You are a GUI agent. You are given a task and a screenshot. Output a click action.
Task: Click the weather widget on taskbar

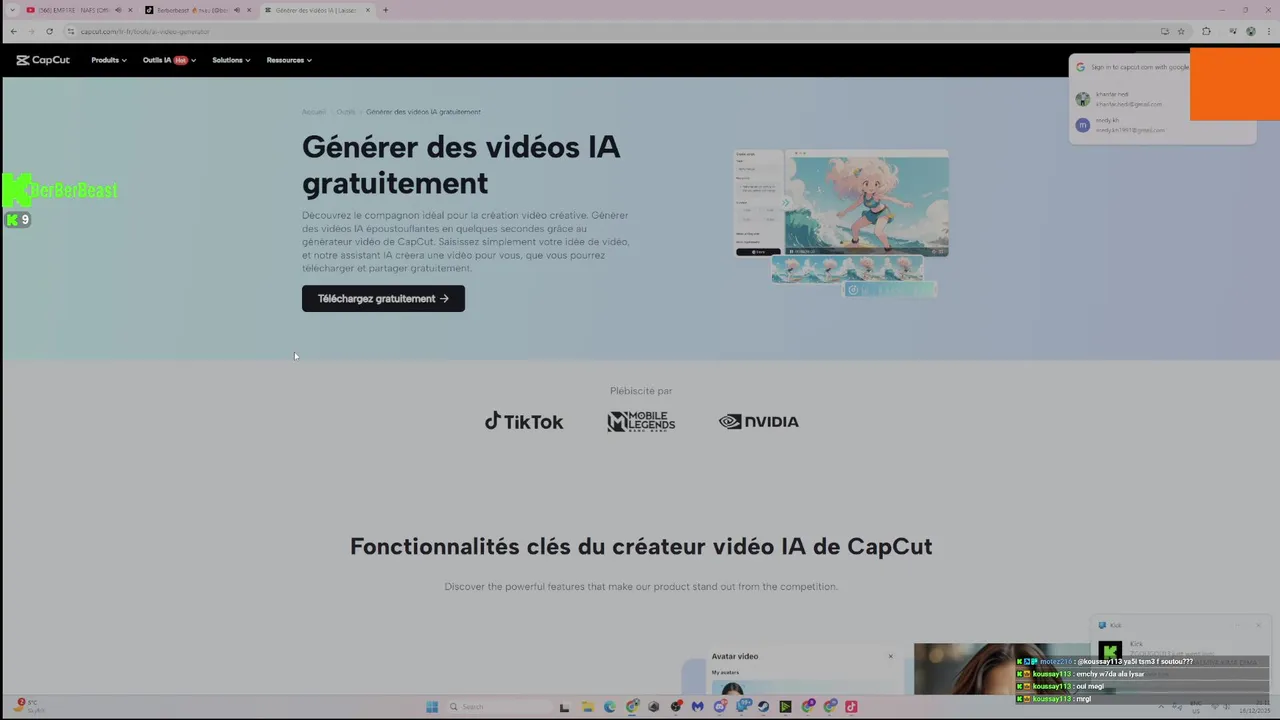coord(30,706)
